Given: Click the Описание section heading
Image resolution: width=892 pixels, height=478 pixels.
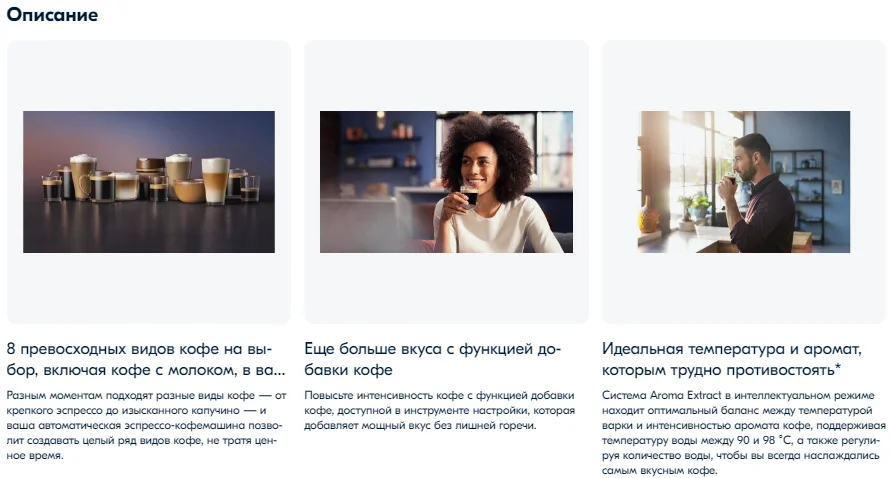Looking at the screenshot, I should point(52,14).
